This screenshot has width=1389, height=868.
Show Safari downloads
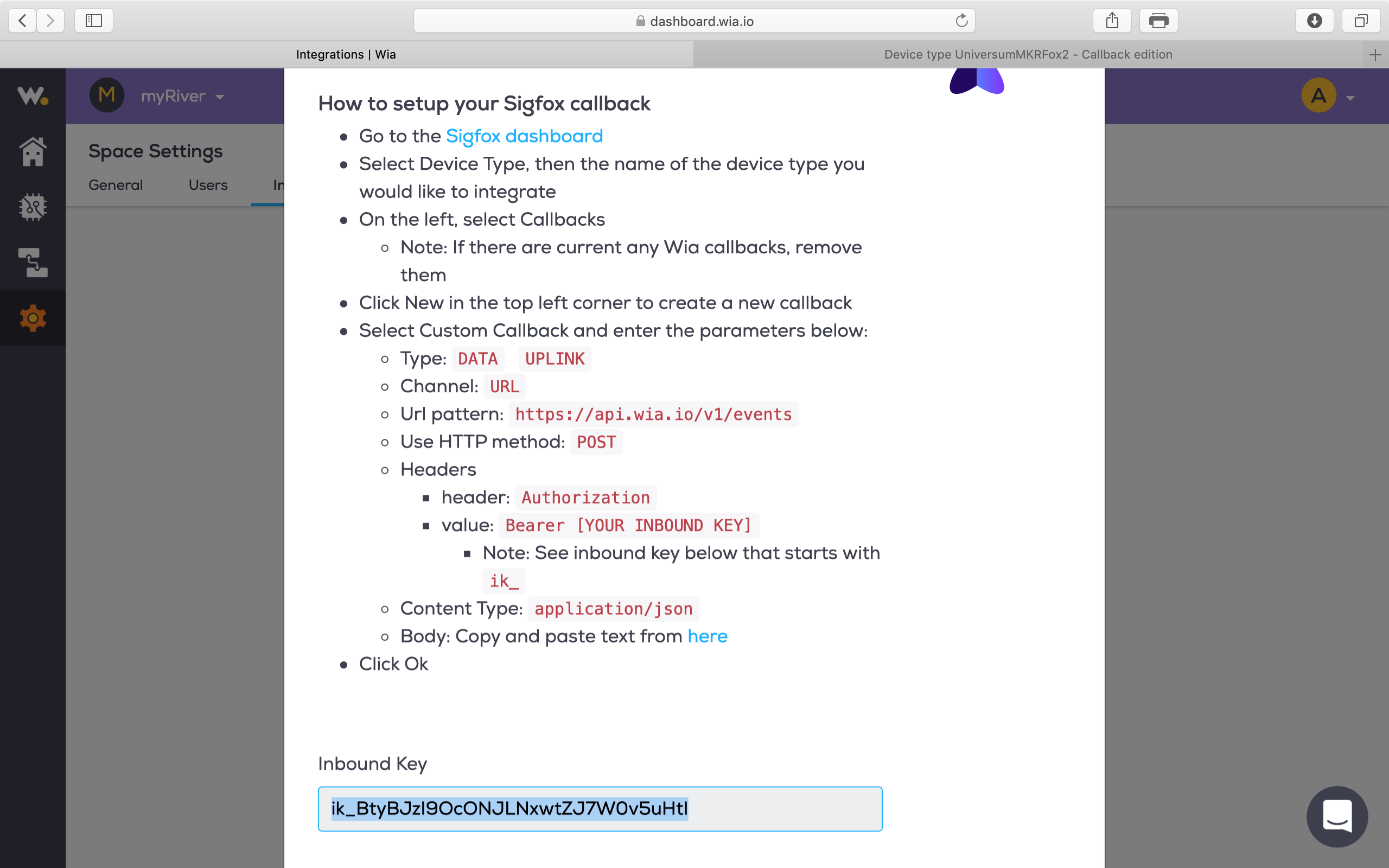[1314, 21]
